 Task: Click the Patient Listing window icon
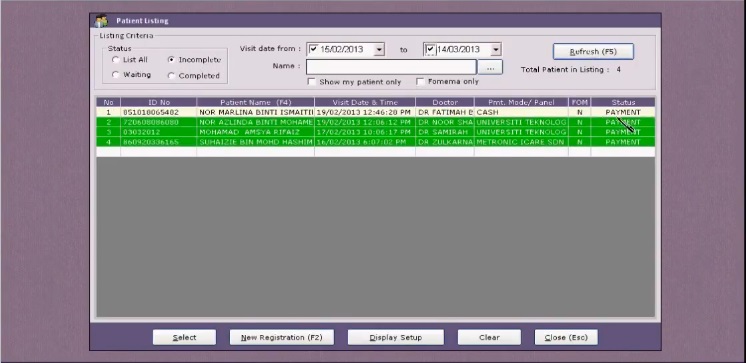[101, 21]
